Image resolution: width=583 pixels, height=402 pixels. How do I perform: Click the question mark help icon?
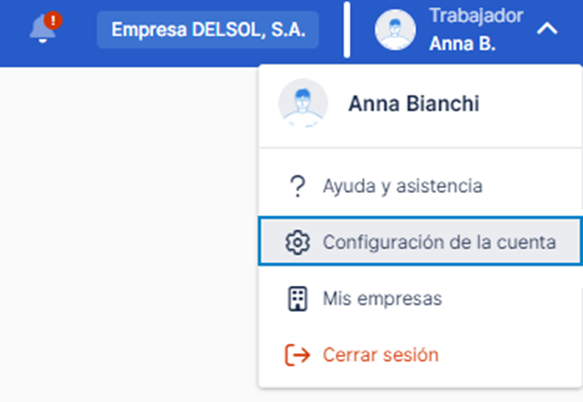click(297, 186)
